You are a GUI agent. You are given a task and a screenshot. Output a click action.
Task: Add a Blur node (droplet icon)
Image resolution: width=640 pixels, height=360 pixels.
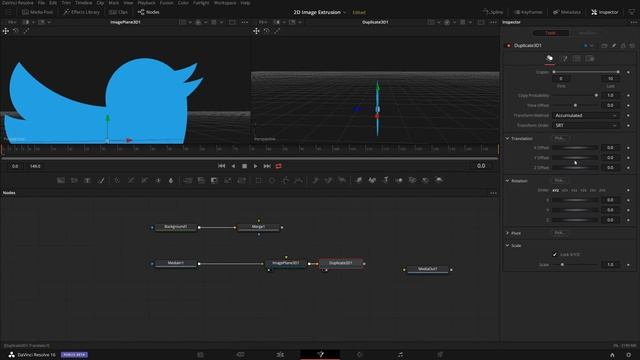click(x=171, y=180)
